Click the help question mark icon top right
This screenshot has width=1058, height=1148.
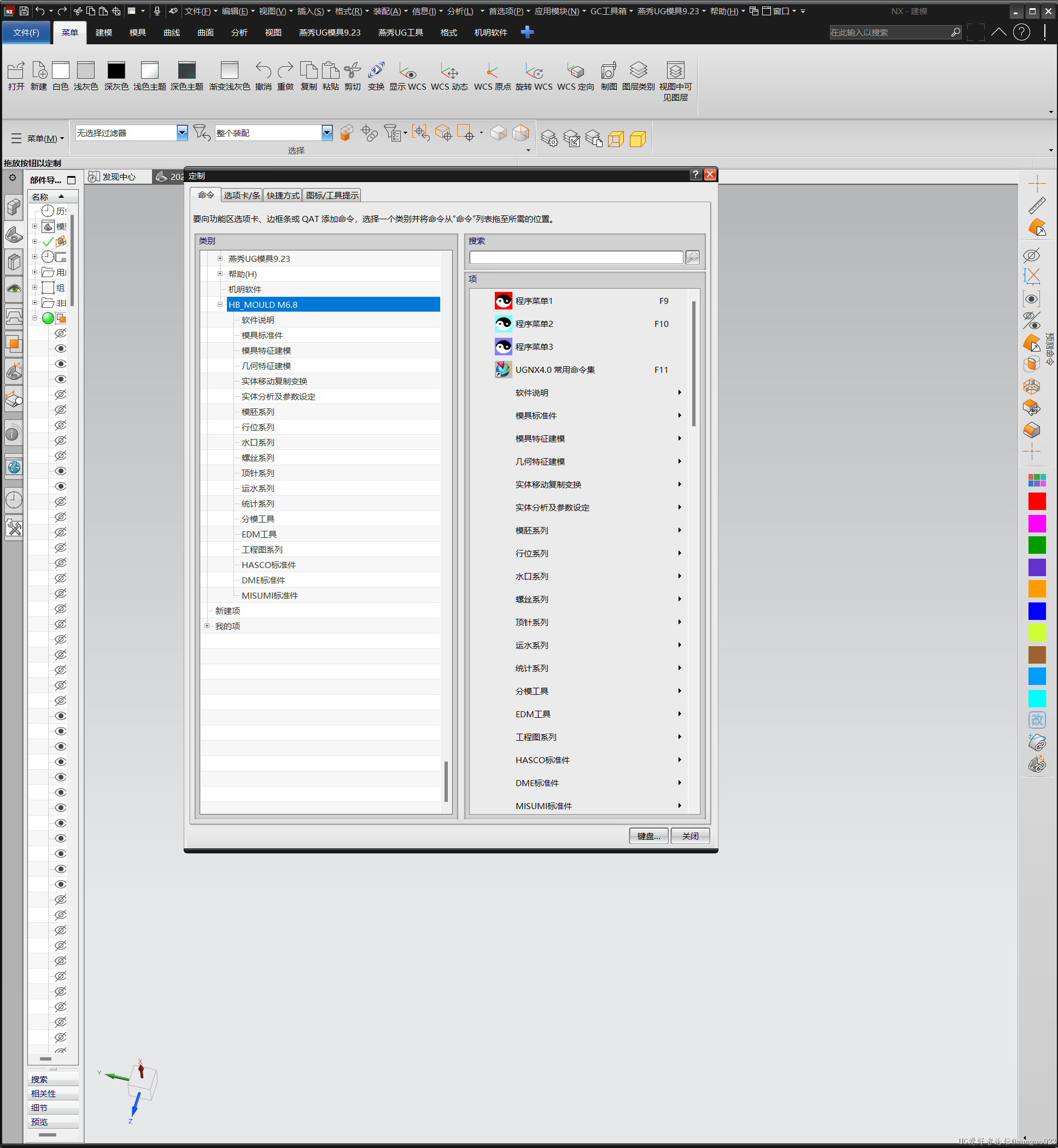pos(1021,33)
